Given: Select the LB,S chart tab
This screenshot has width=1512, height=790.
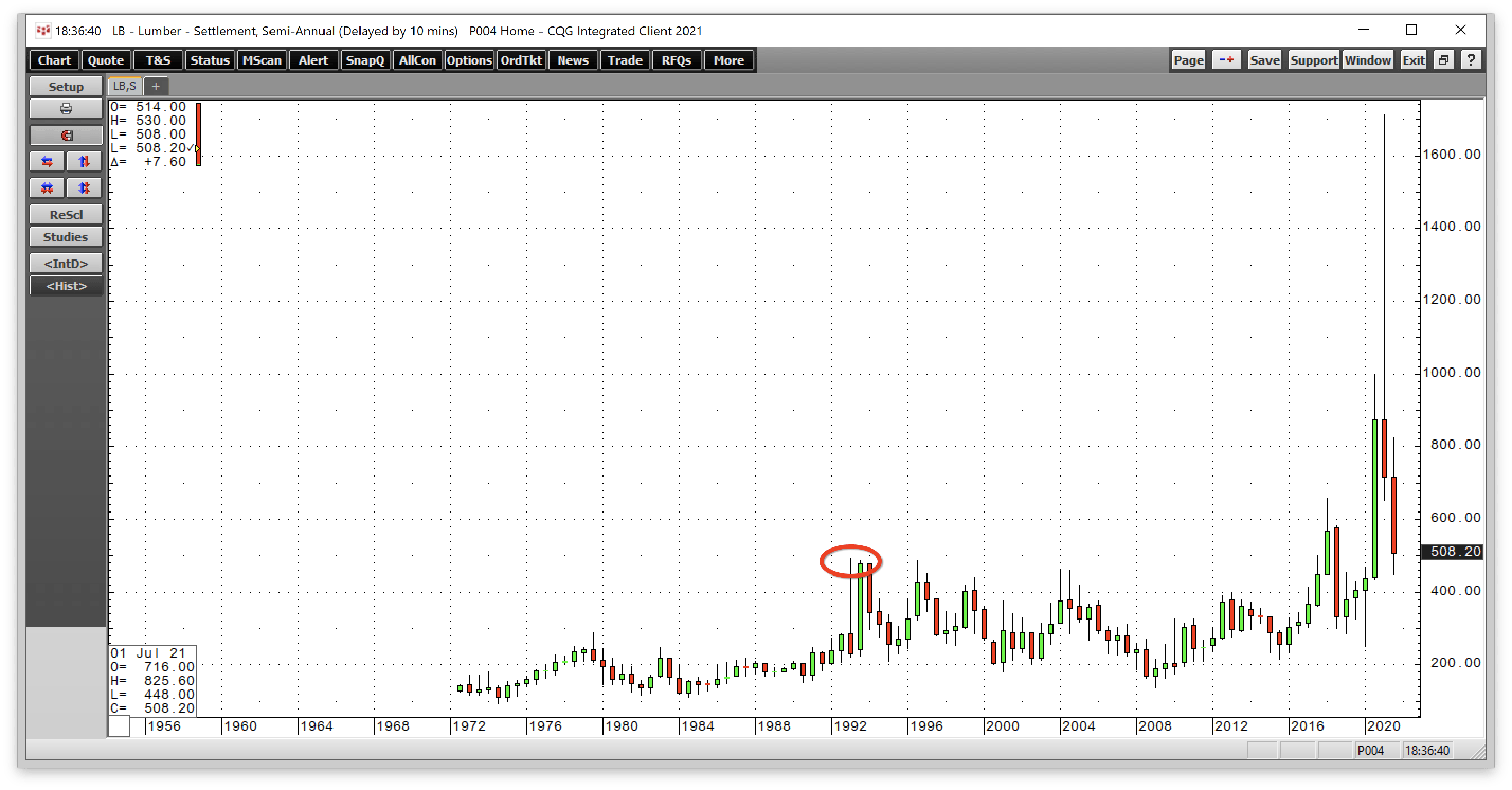Looking at the screenshot, I should pos(124,86).
